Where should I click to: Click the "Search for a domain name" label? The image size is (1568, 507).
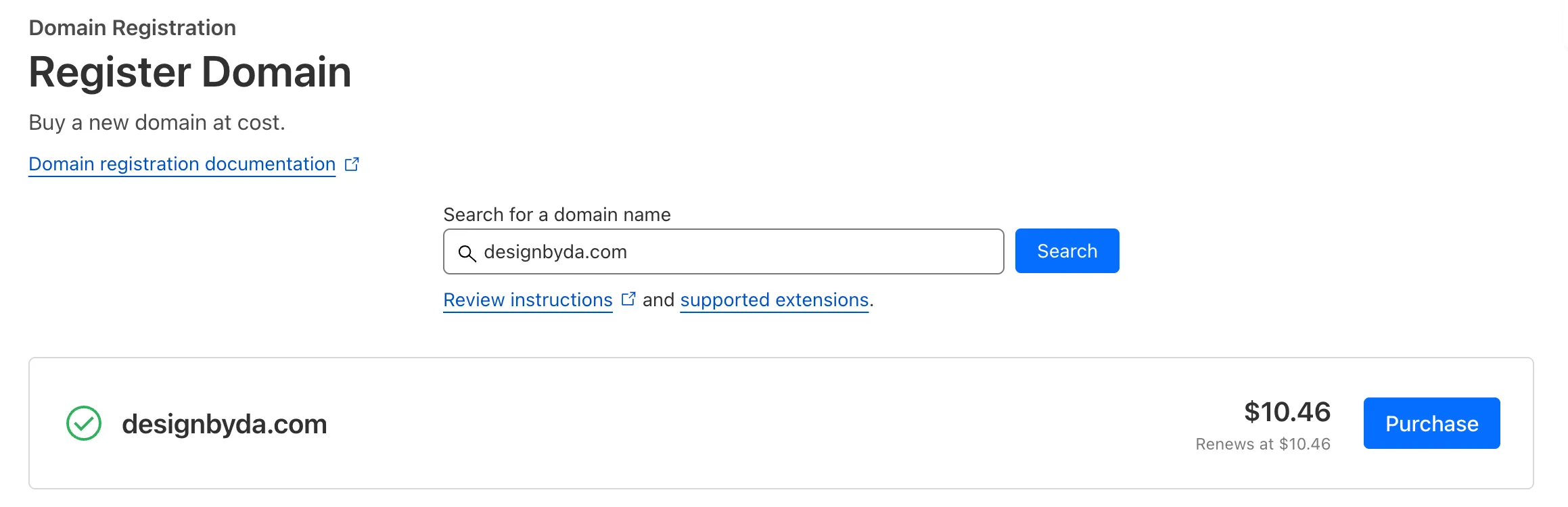tap(557, 214)
